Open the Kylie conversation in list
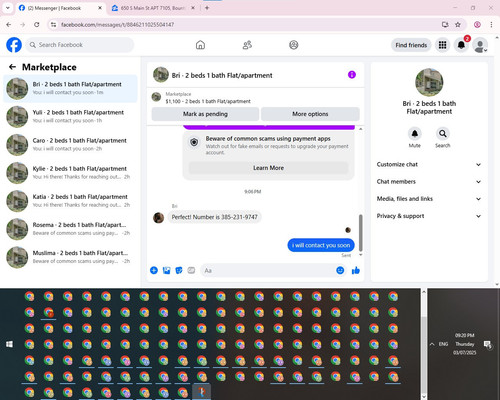Image resolution: width=500 pixels, height=400 pixels. pos(70,173)
